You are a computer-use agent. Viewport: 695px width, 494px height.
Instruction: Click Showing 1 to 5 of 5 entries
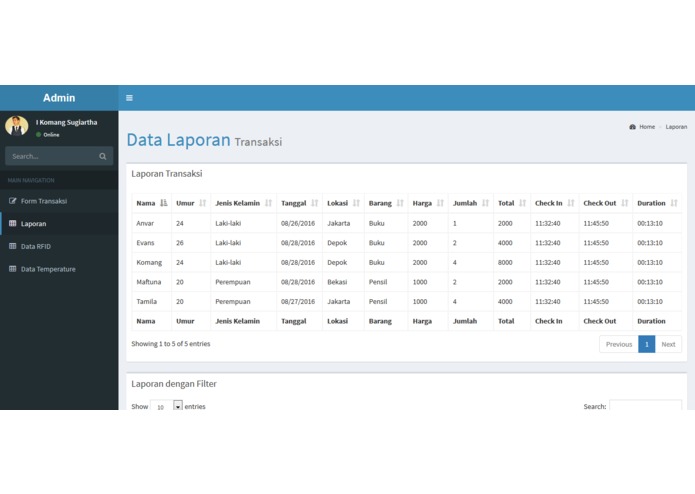[171, 344]
